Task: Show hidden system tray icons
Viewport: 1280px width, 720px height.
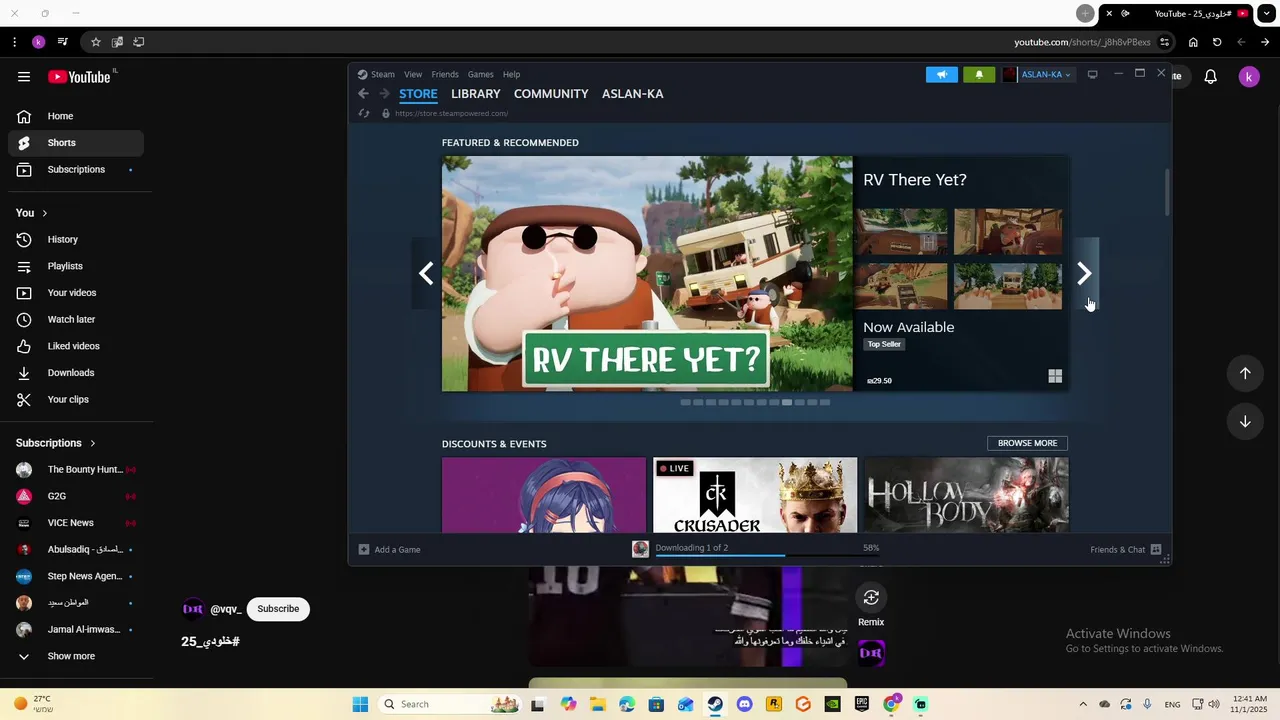Action: (1083, 704)
